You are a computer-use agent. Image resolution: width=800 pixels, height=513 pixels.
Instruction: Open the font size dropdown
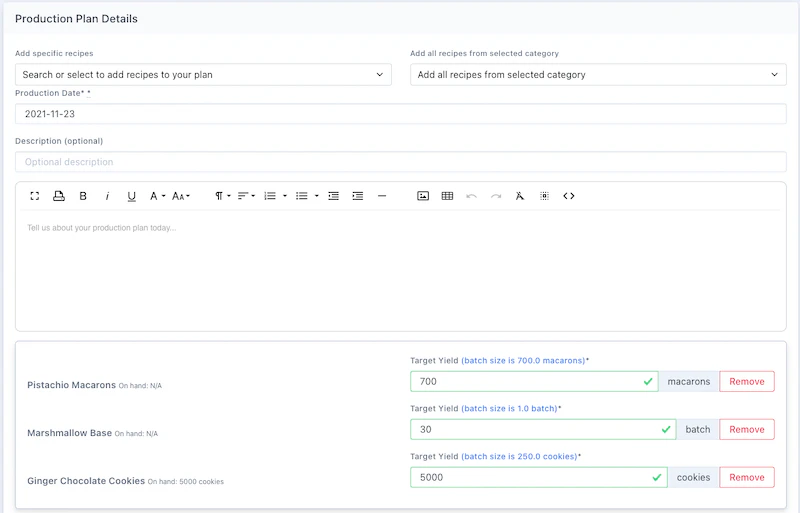point(181,196)
